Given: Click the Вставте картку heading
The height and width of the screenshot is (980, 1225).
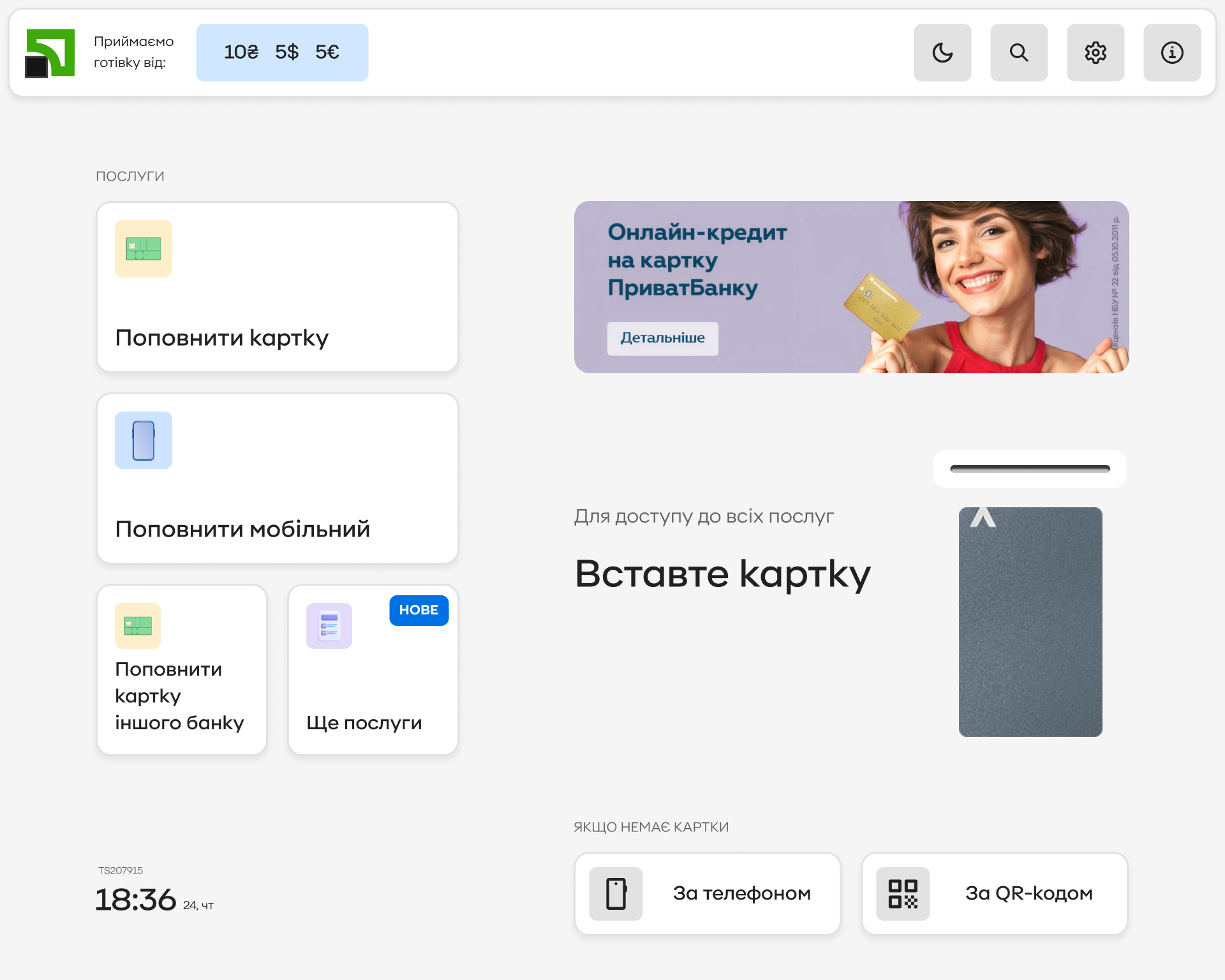Looking at the screenshot, I should pyautogui.click(x=723, y=574).
